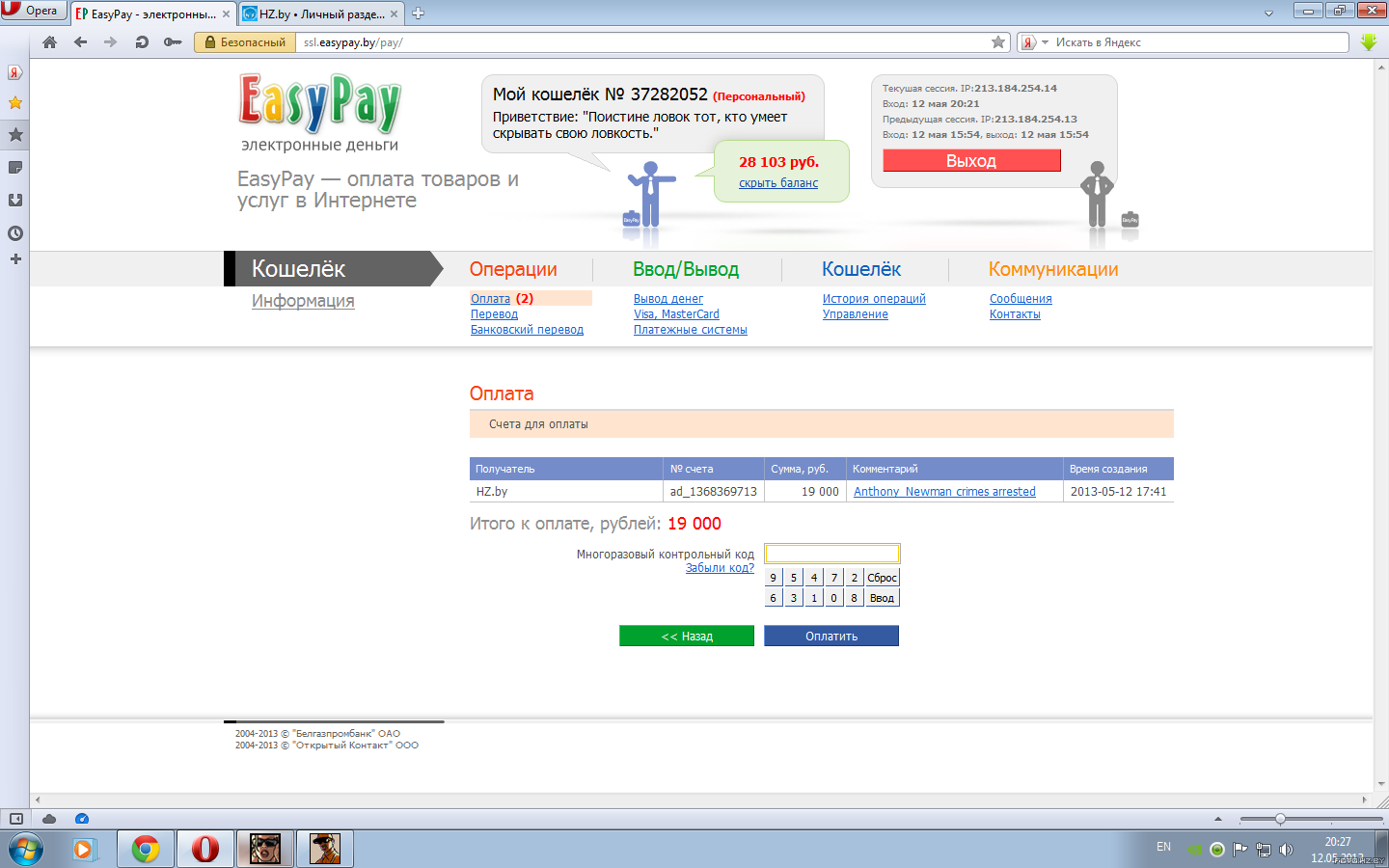Click keypad digit 9

click(x=774, y=578)
